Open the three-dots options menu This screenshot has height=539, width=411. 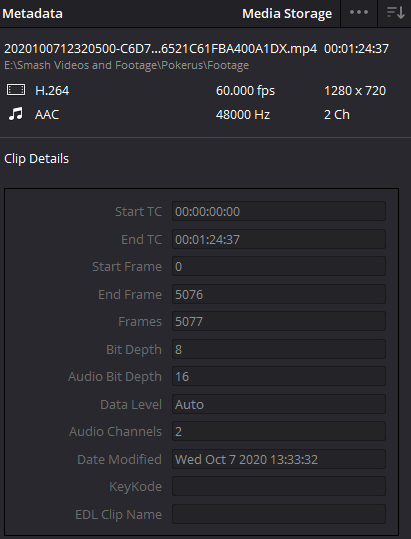[x=359, y=12]
